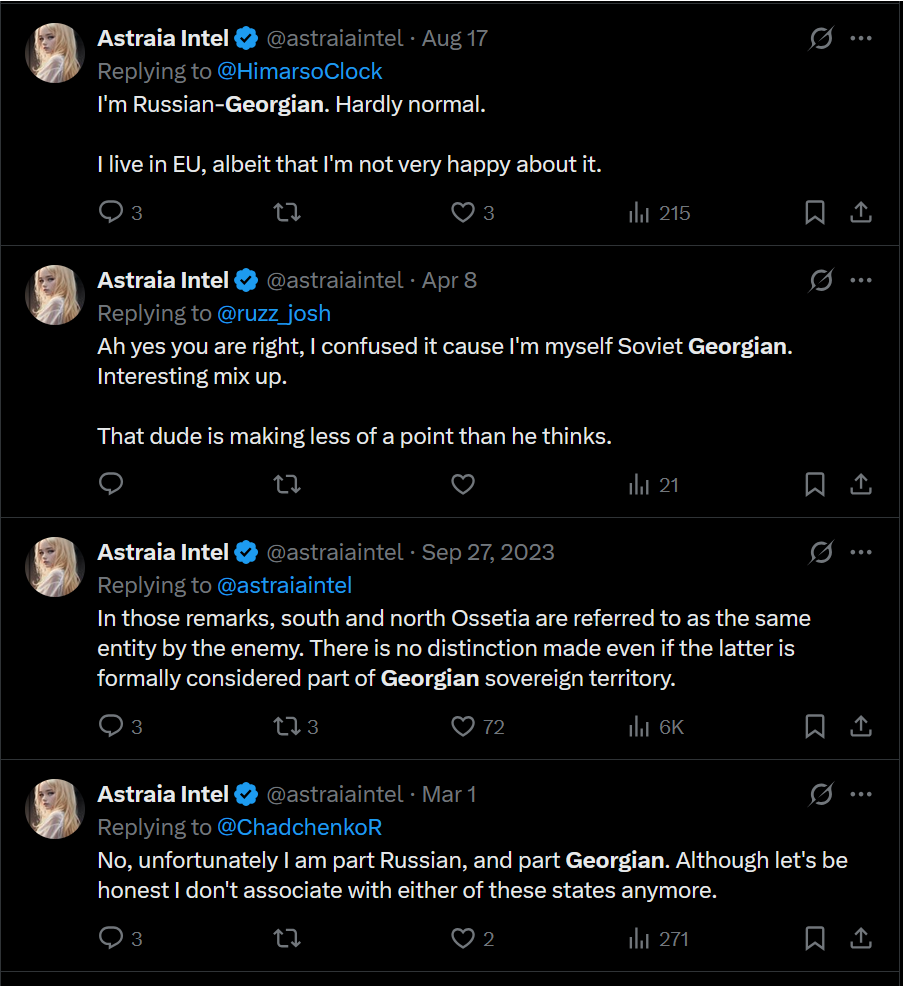Bookmark the Apr 8 tweet

pyautogui.click(x=815, y=485)
